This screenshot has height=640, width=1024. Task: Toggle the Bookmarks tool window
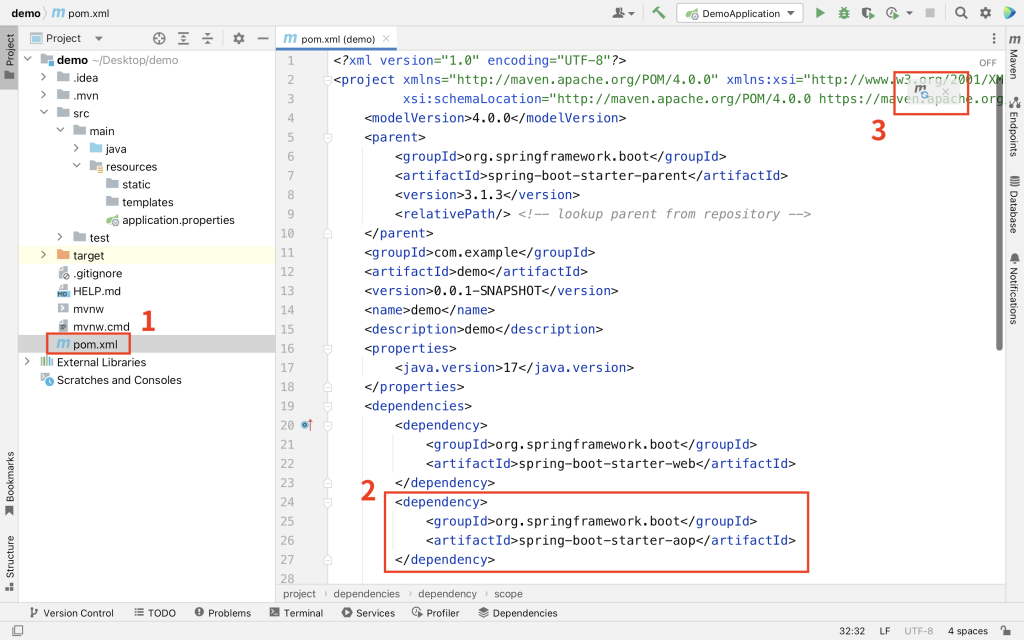[9, 483]
